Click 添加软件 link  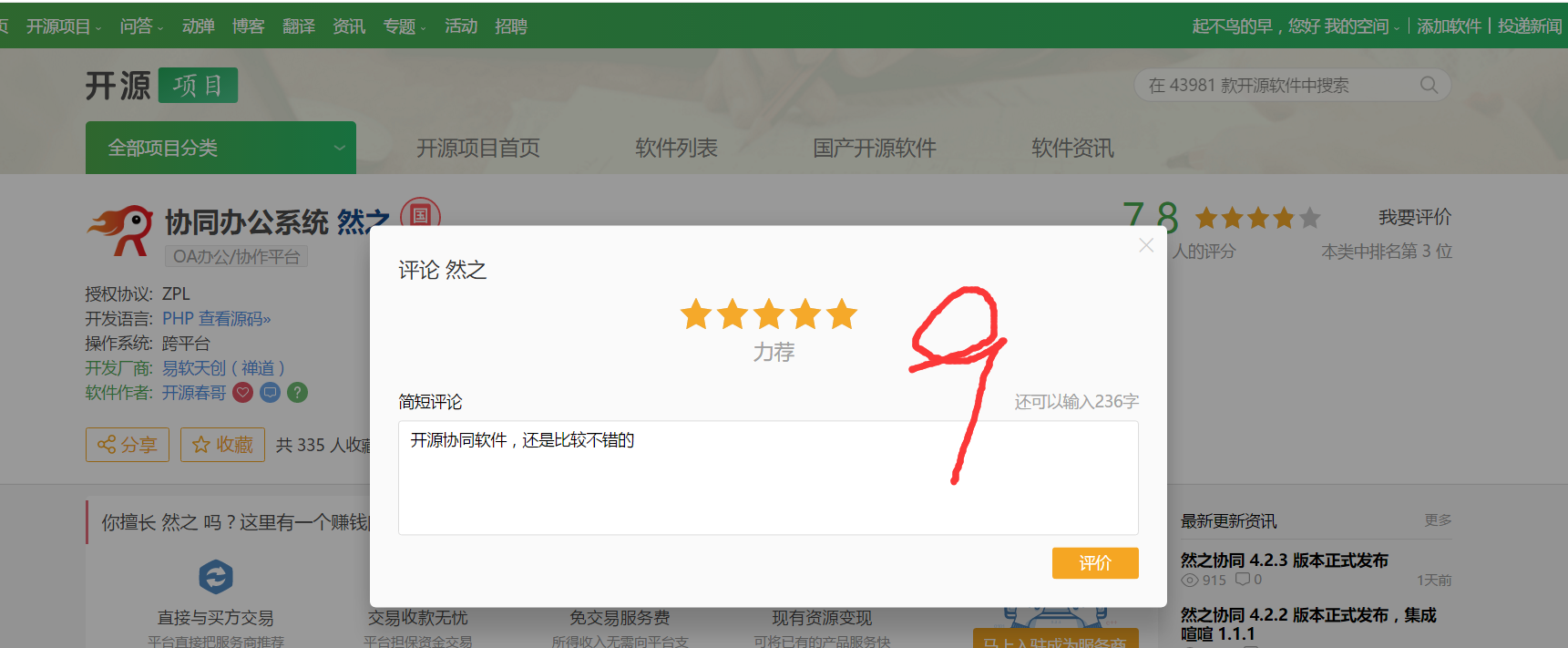tap(1449, 26)
